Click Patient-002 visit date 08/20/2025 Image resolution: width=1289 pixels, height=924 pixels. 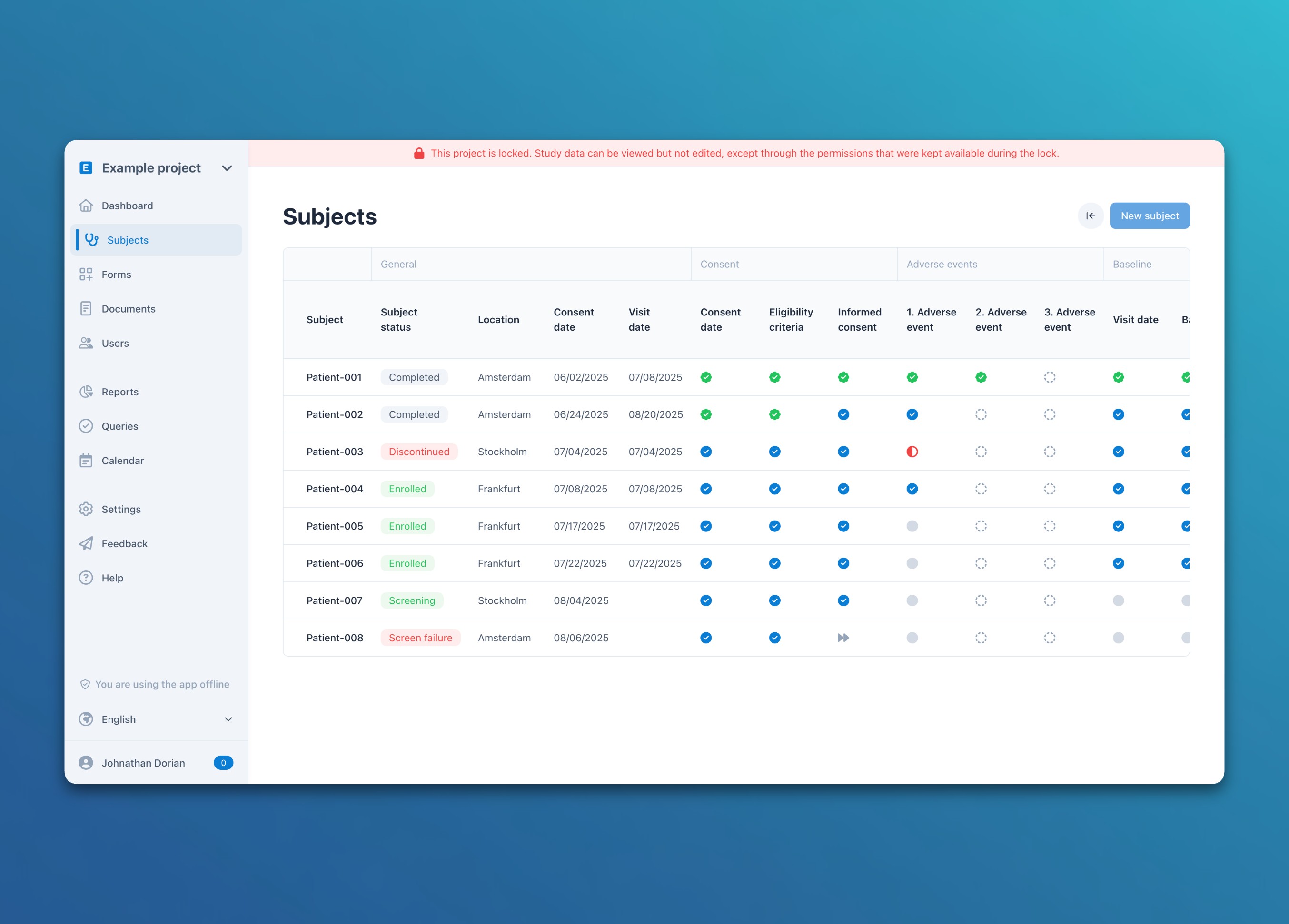[x=655, y=414]
